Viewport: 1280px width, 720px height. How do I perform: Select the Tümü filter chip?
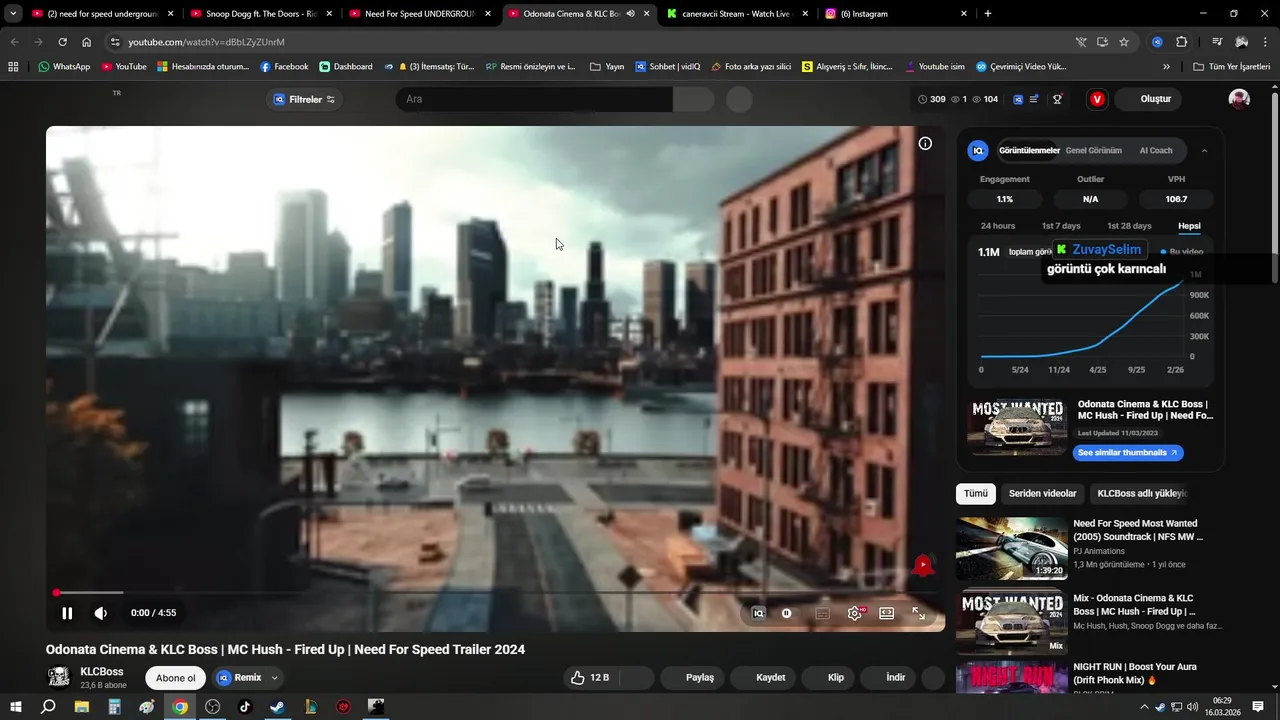(x=976, y=493)
